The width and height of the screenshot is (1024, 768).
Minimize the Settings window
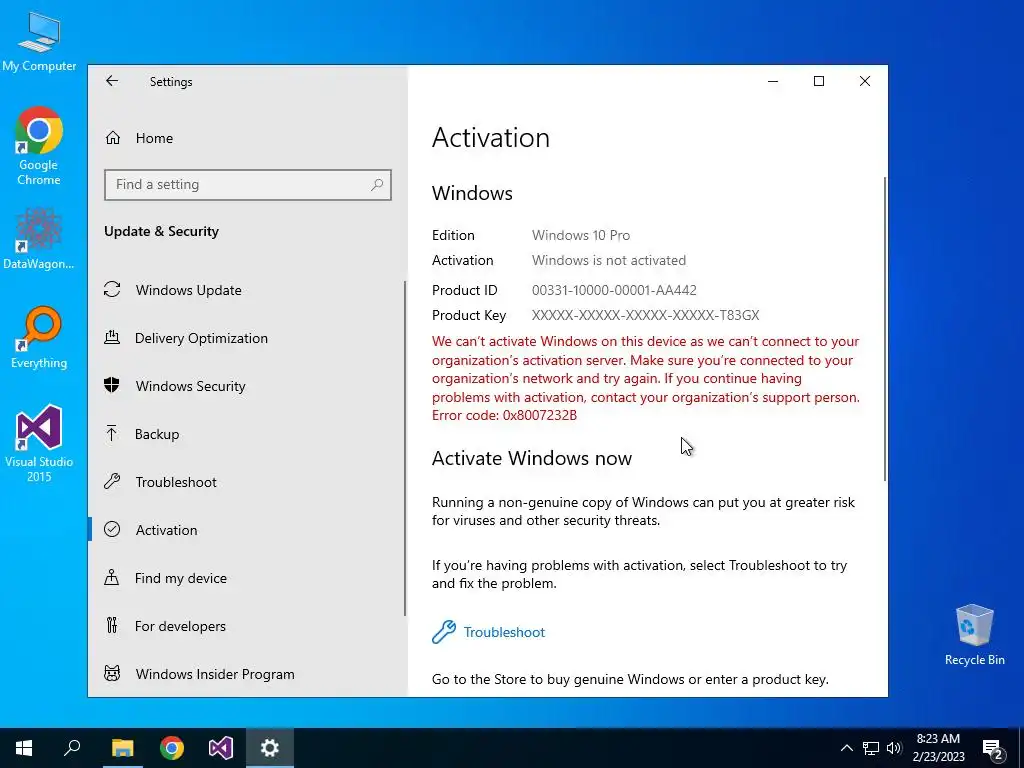click(773, 81)
